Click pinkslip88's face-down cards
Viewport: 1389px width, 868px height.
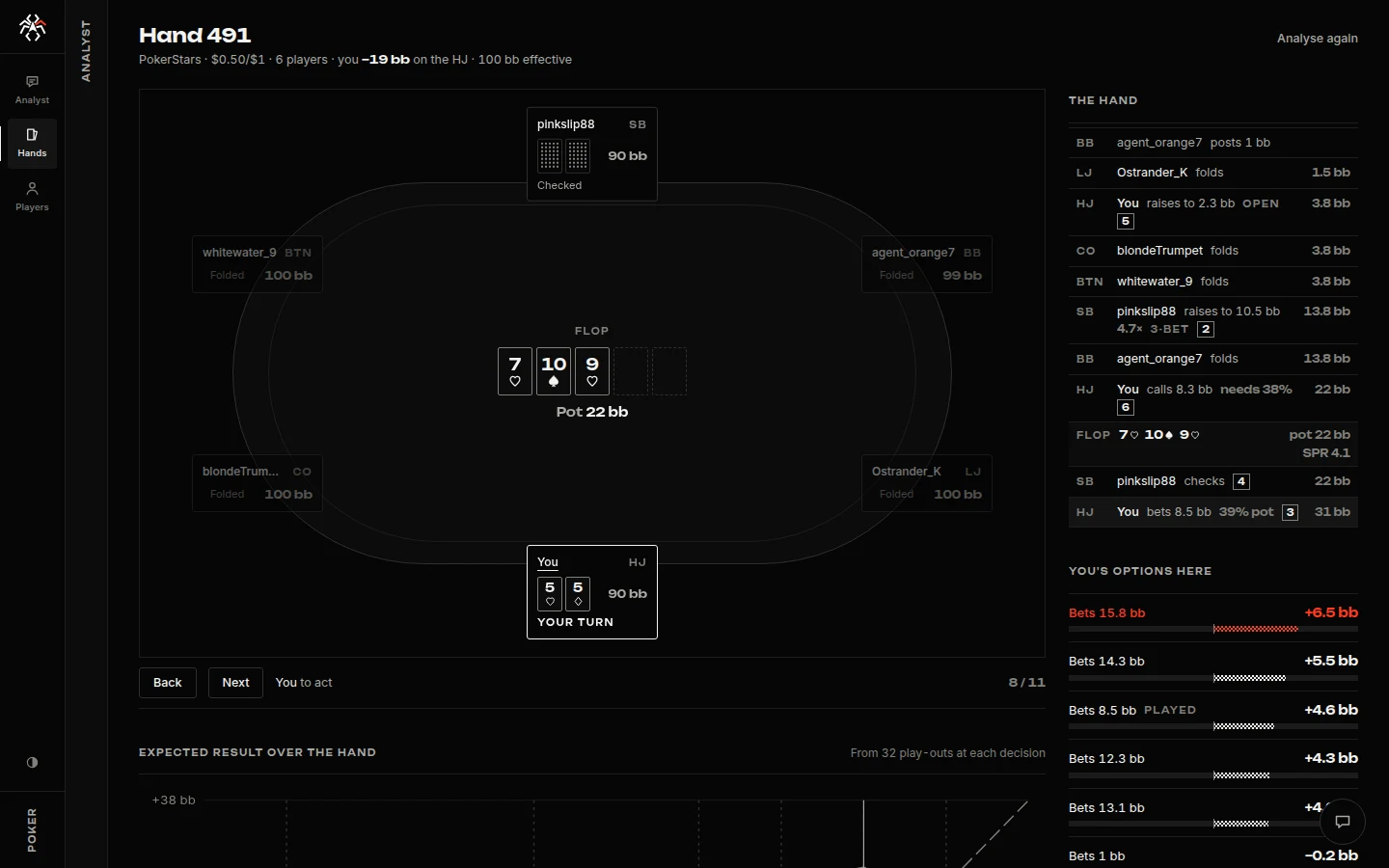coord(563,155)
